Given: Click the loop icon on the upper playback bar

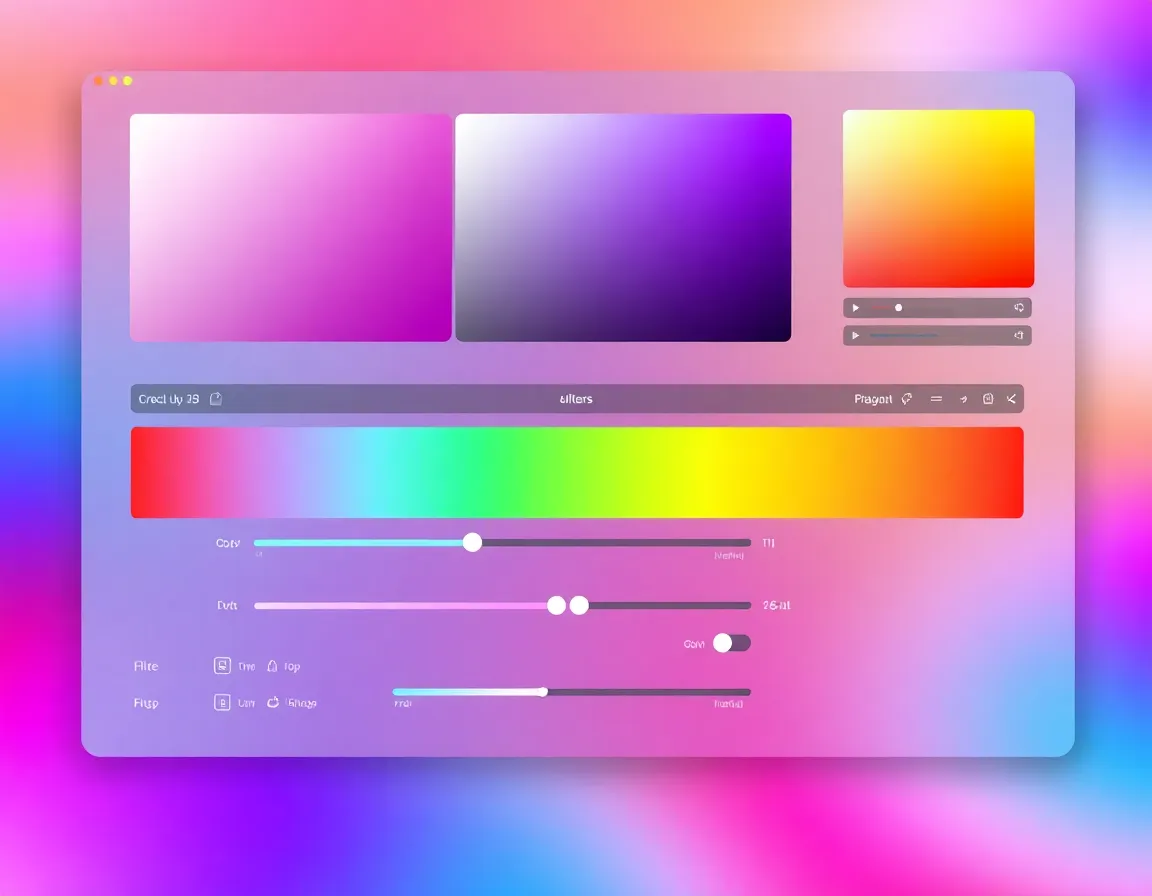Looking at the screenshot, I should pos(1021,307).
